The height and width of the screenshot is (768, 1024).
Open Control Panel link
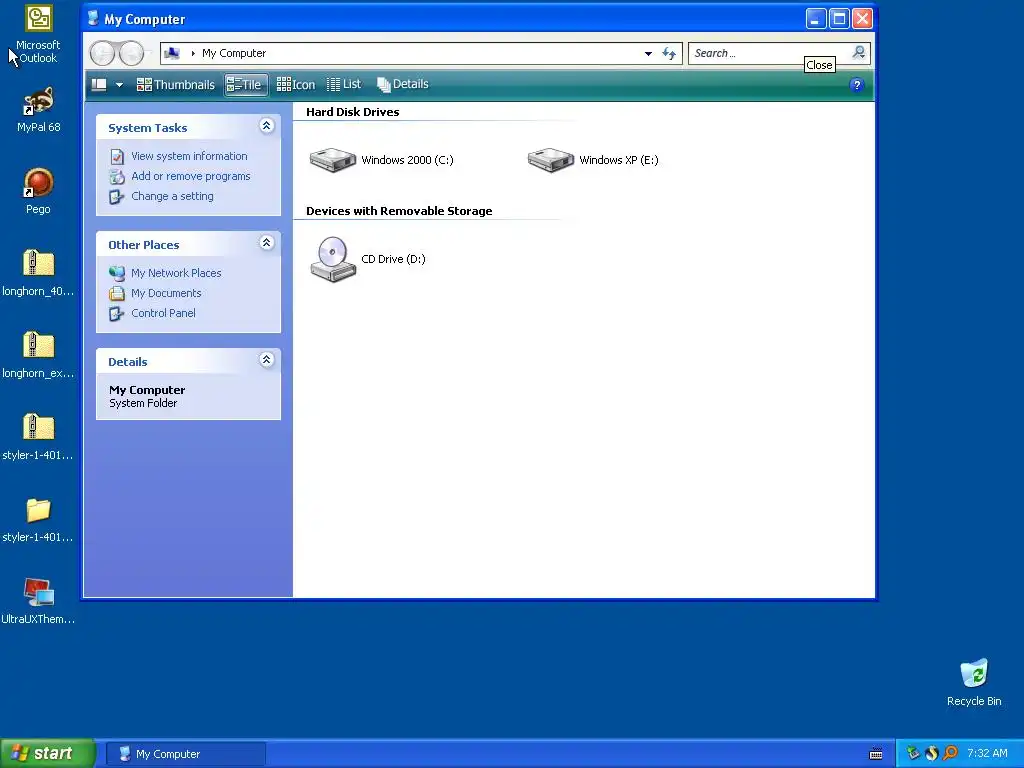click(163, 313)
